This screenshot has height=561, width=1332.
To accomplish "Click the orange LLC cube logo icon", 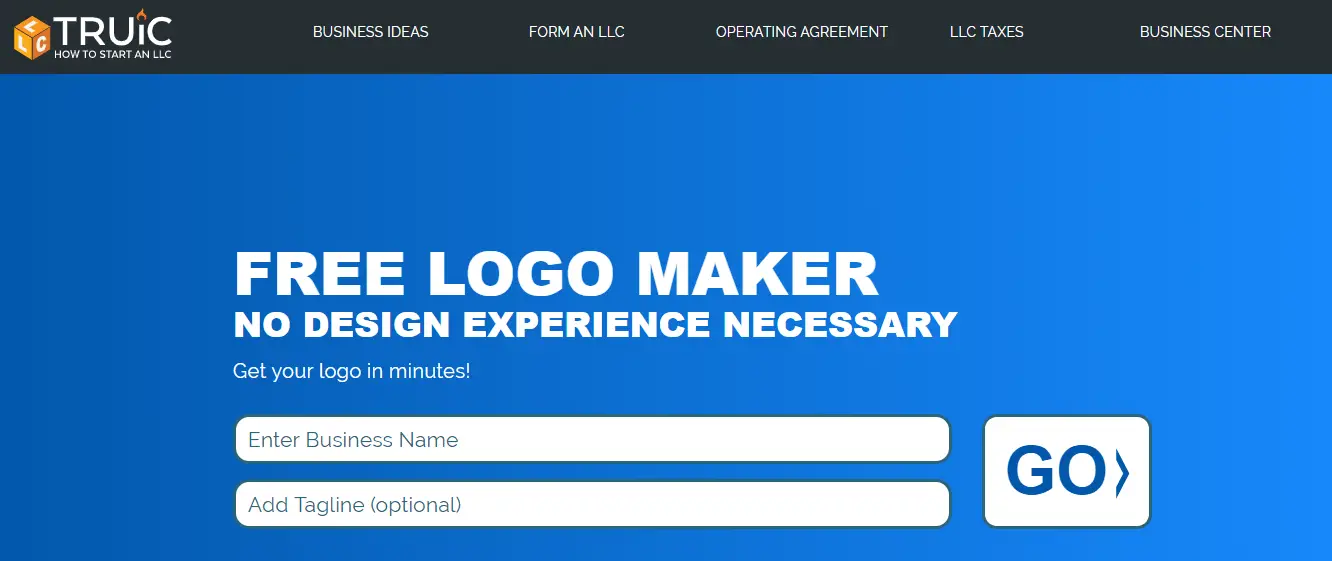I will [x=32, y=37].
